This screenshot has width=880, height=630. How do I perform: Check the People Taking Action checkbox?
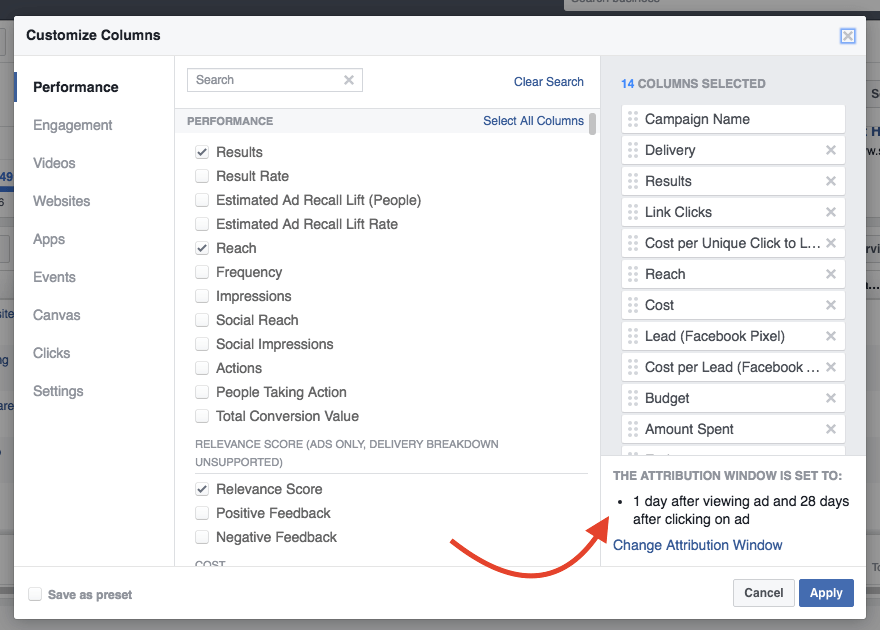coord(202,392)
